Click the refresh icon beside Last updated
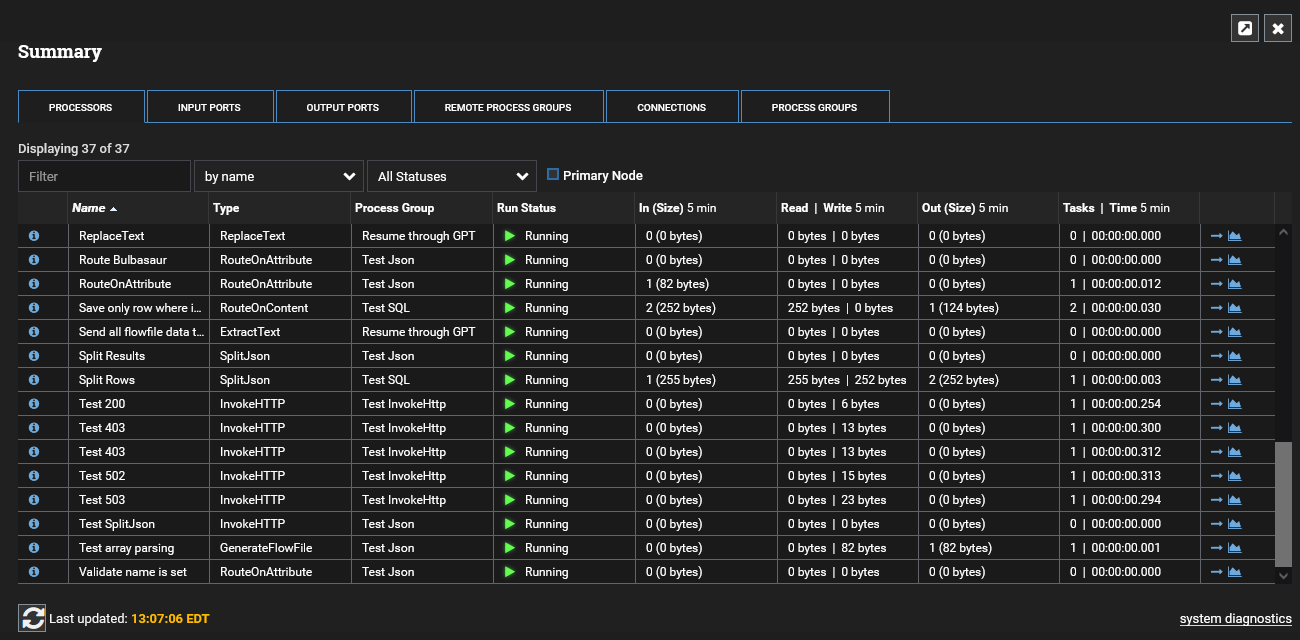 pos(33,618)
